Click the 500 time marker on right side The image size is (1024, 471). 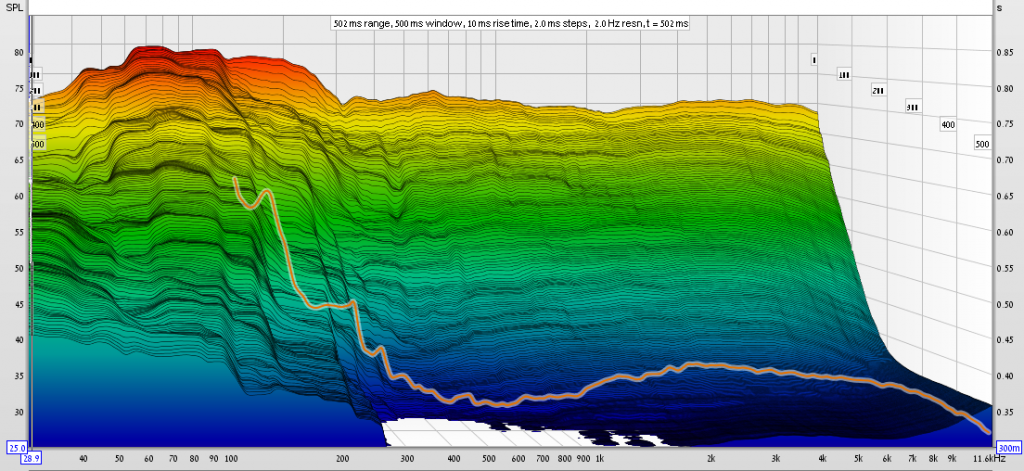point(981,145)
